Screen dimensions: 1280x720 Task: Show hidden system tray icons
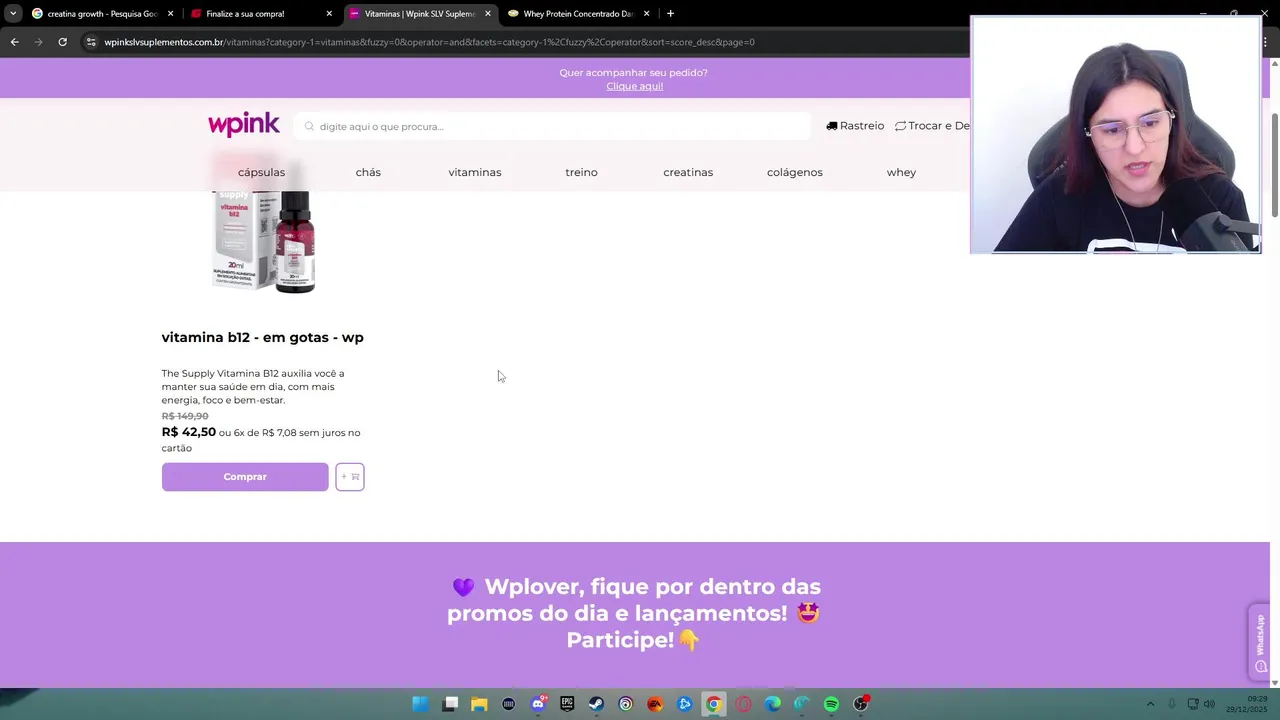point(1150,704)
